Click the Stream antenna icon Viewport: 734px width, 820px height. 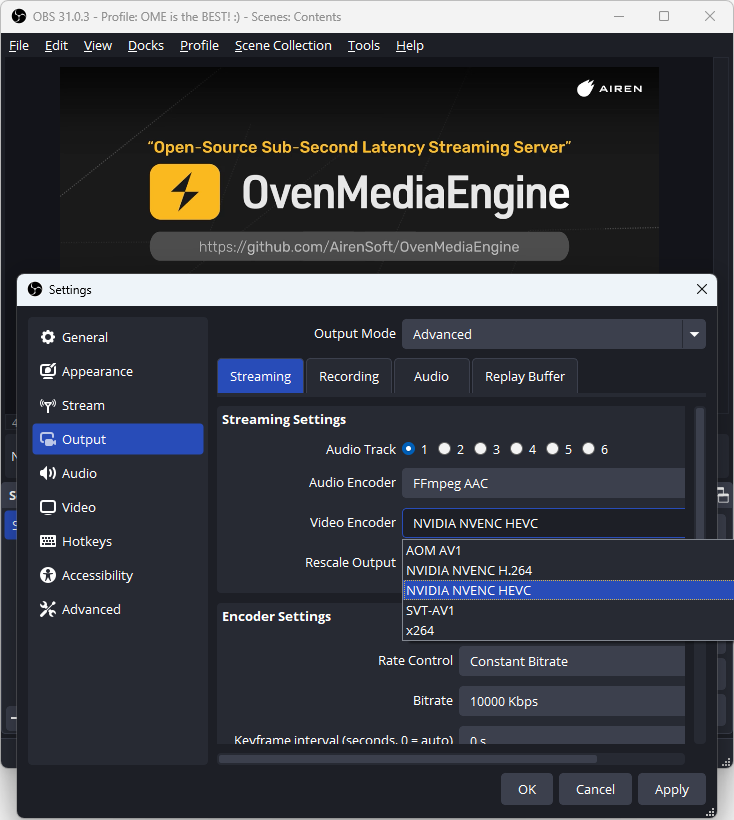[x=48, y=405]
